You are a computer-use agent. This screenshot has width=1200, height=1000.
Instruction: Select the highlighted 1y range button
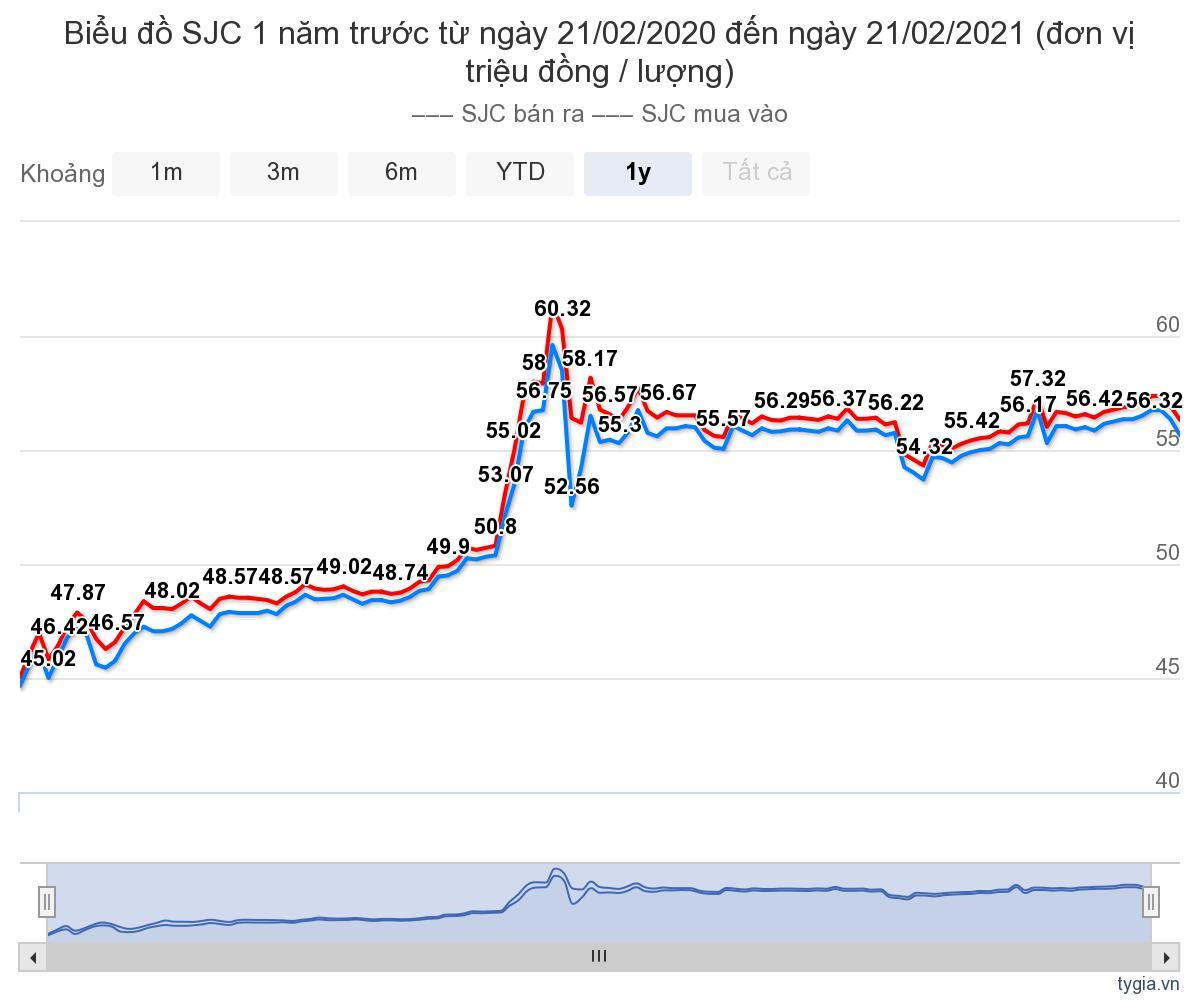click(x=638, y=173)
